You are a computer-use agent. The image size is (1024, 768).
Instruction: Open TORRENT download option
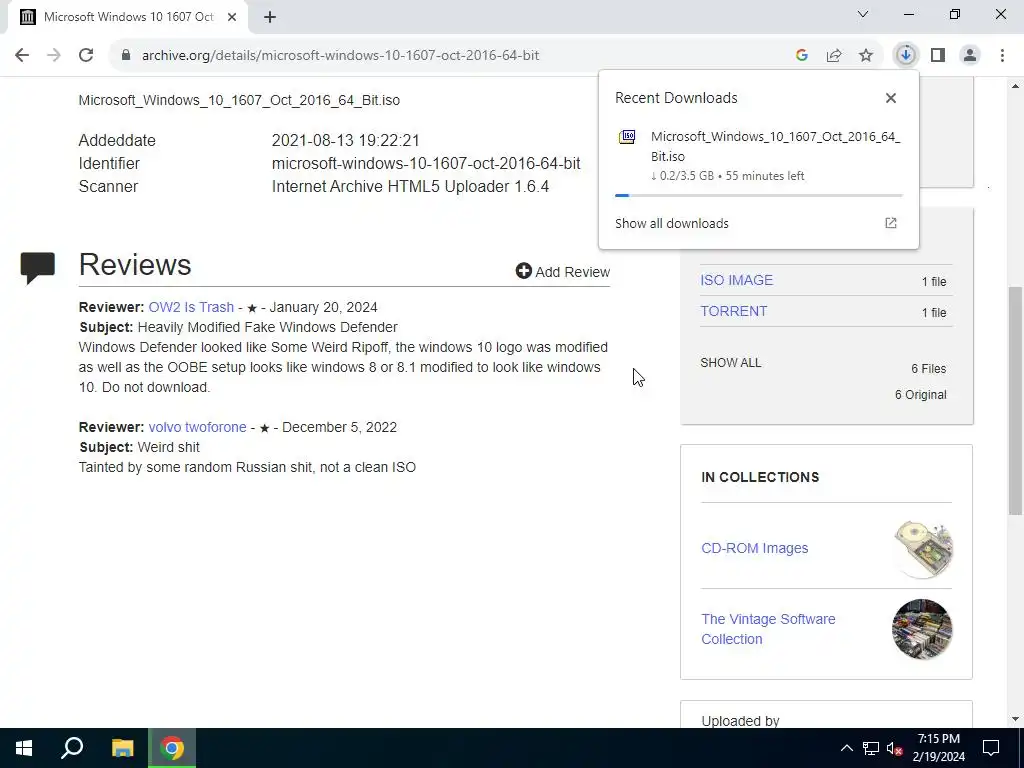733,312
